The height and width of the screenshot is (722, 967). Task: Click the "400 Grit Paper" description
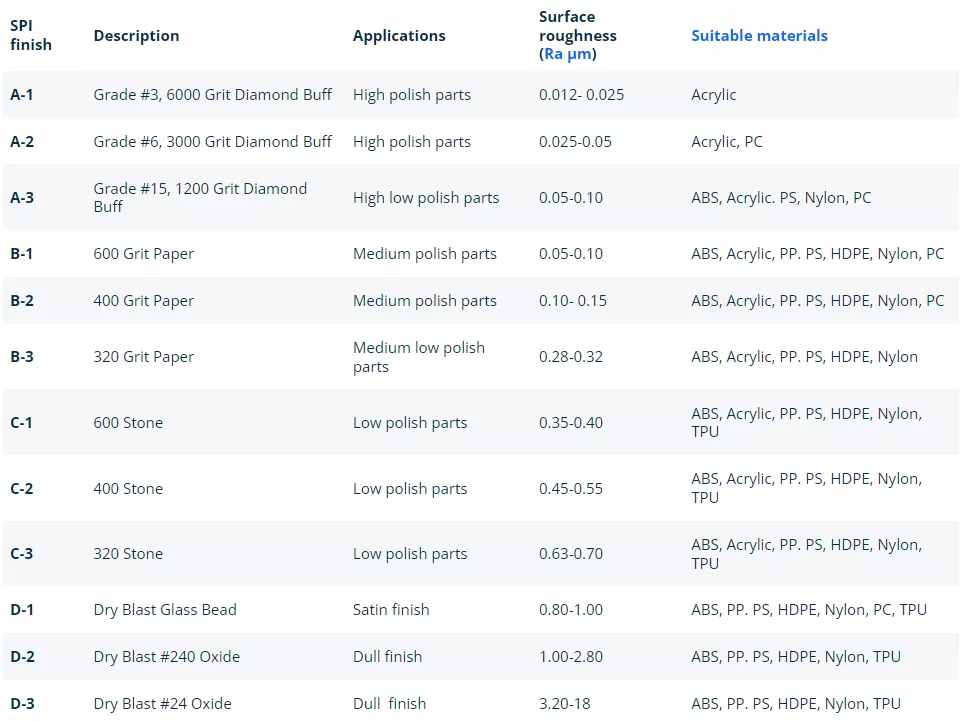143,301
